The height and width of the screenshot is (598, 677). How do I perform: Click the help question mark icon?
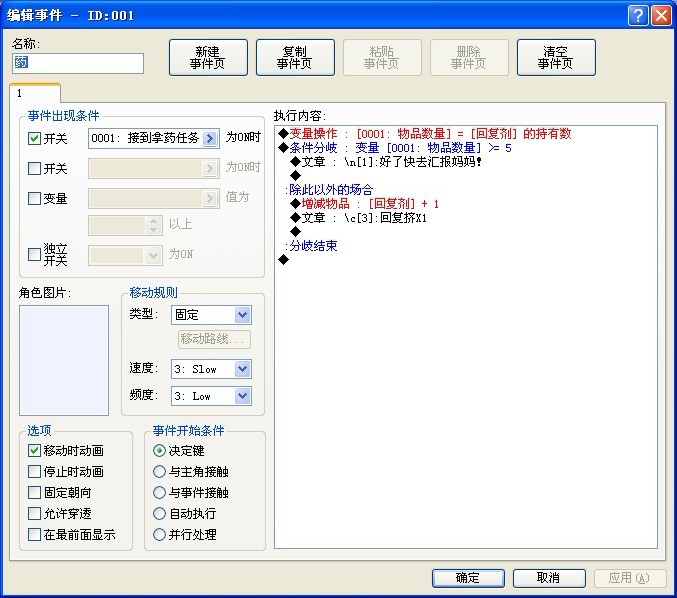(x=638, y=16)
